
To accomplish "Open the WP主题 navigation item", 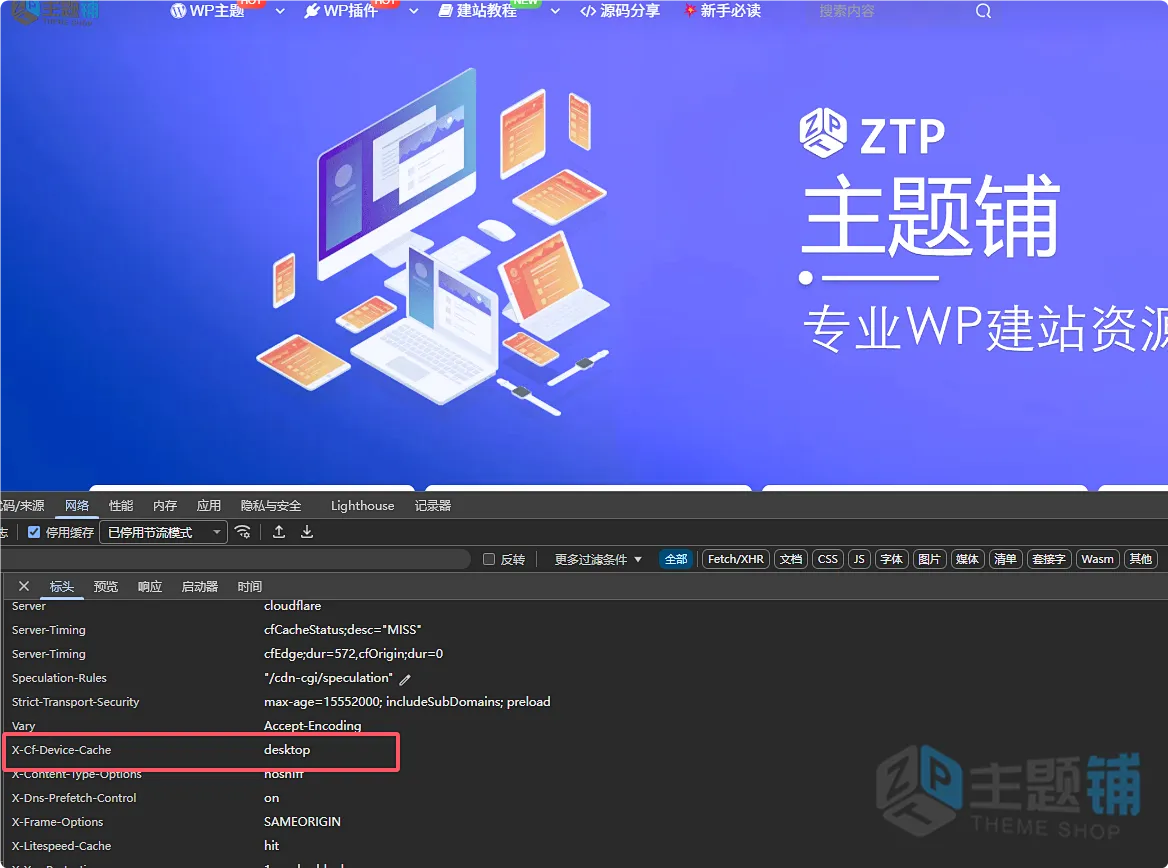I will (208, 11).
